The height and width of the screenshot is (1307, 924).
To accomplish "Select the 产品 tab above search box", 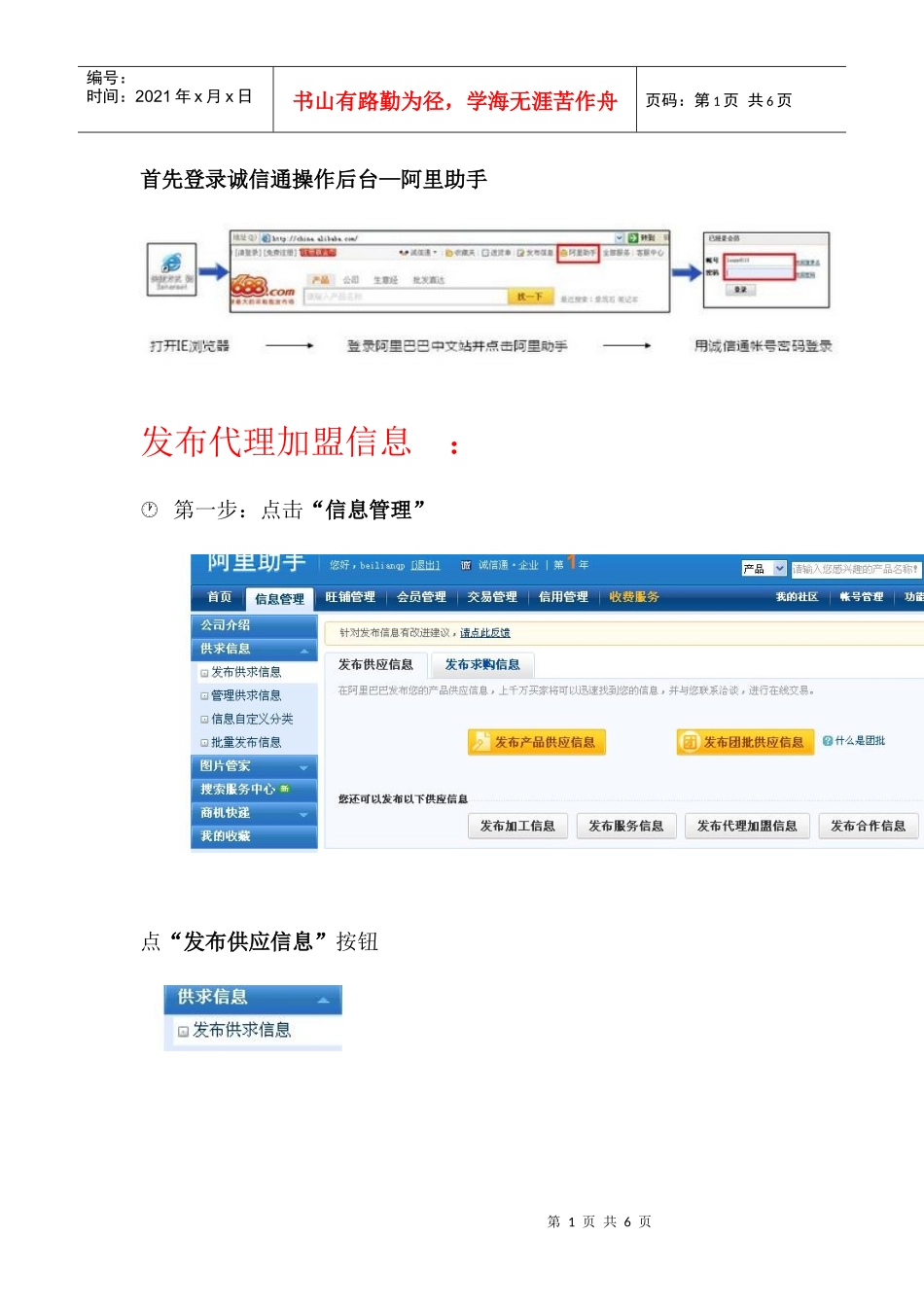I will (x=320, y=280).
